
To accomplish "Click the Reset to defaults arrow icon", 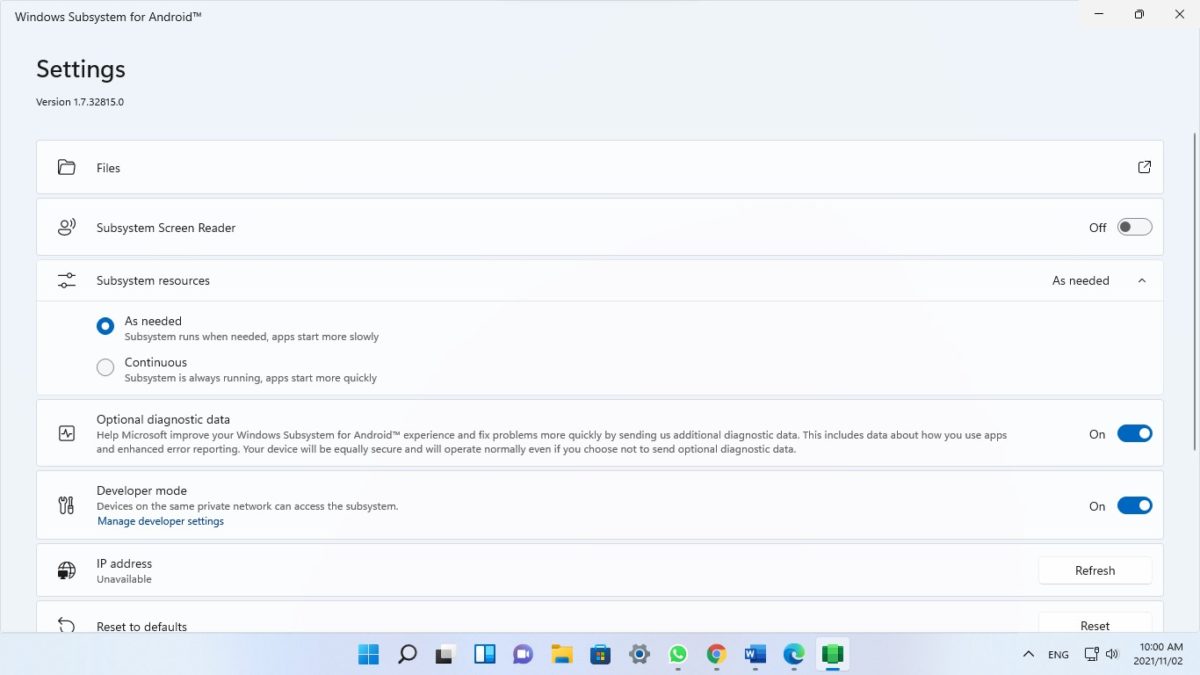I will [66, 626].
